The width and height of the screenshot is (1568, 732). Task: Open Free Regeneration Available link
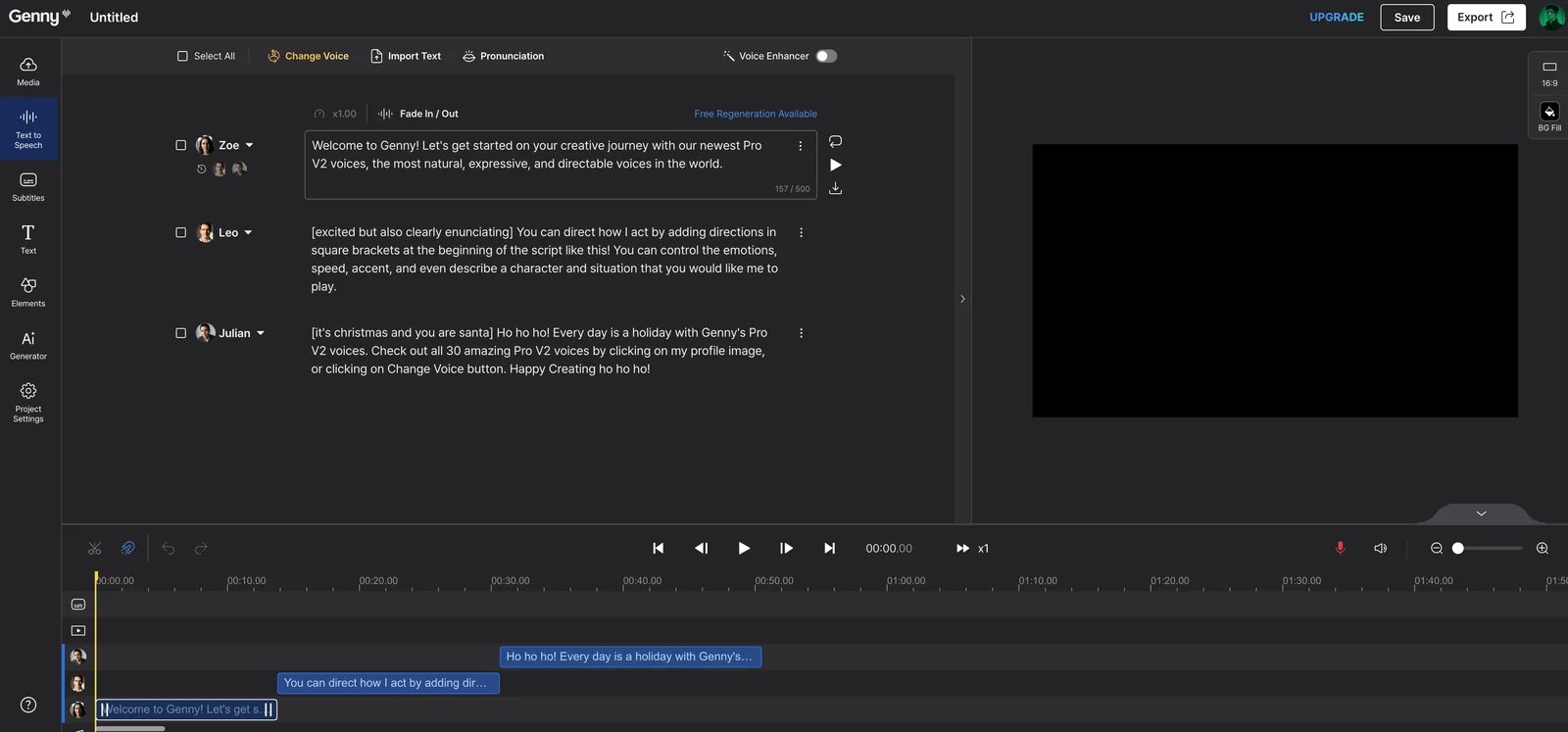756,114
